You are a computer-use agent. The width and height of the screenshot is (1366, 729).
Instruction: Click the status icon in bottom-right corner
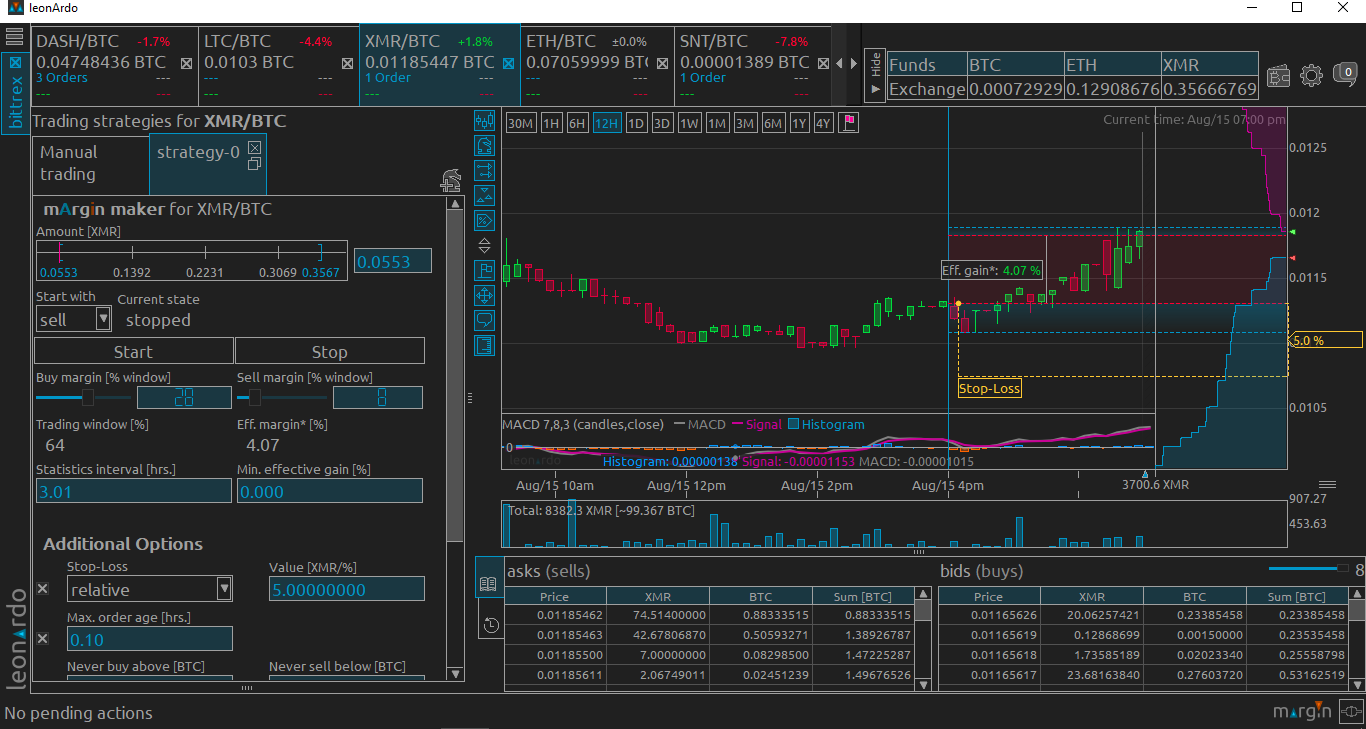[x=1351, y=713]
